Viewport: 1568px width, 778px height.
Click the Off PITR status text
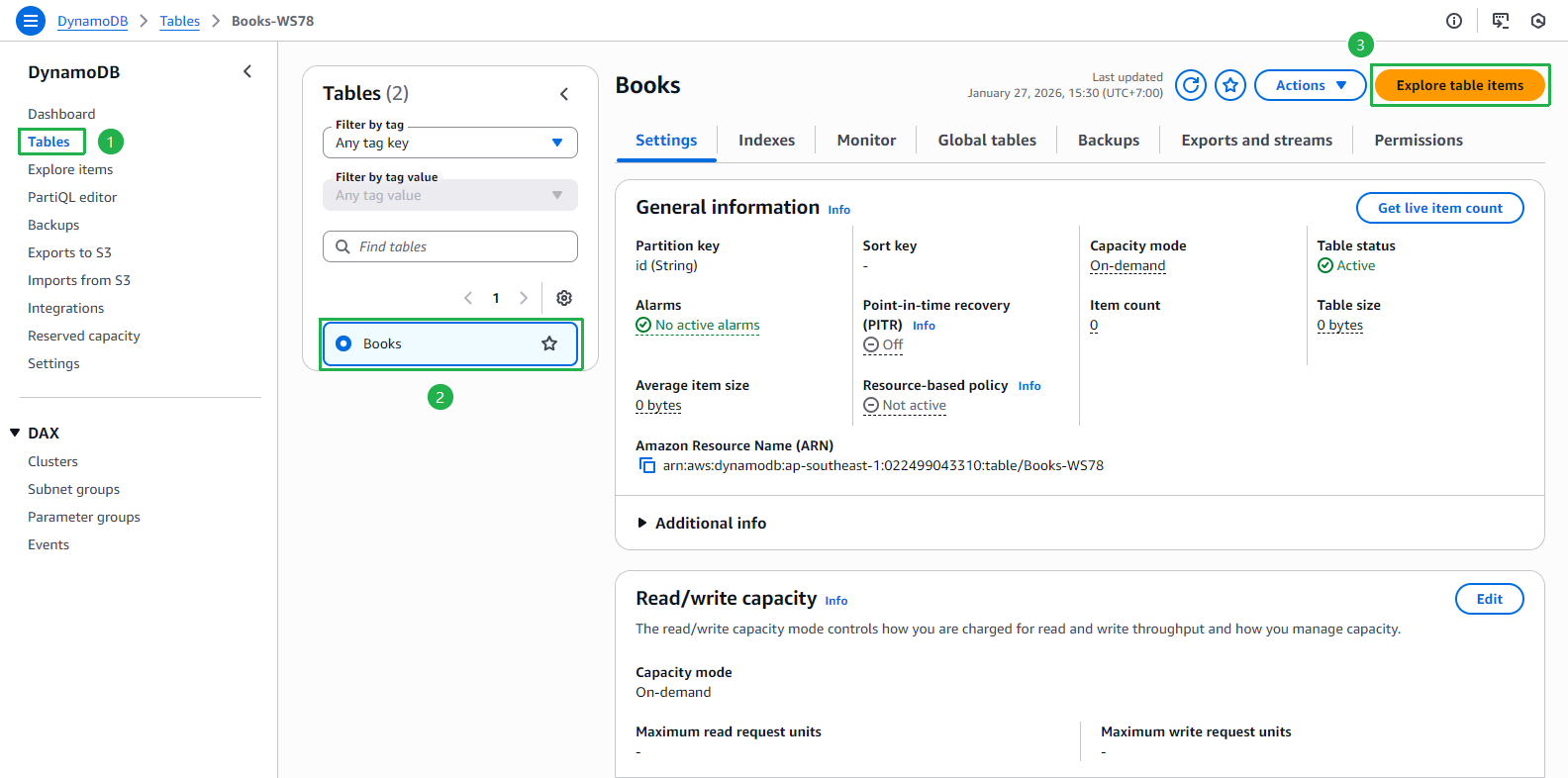893,344
